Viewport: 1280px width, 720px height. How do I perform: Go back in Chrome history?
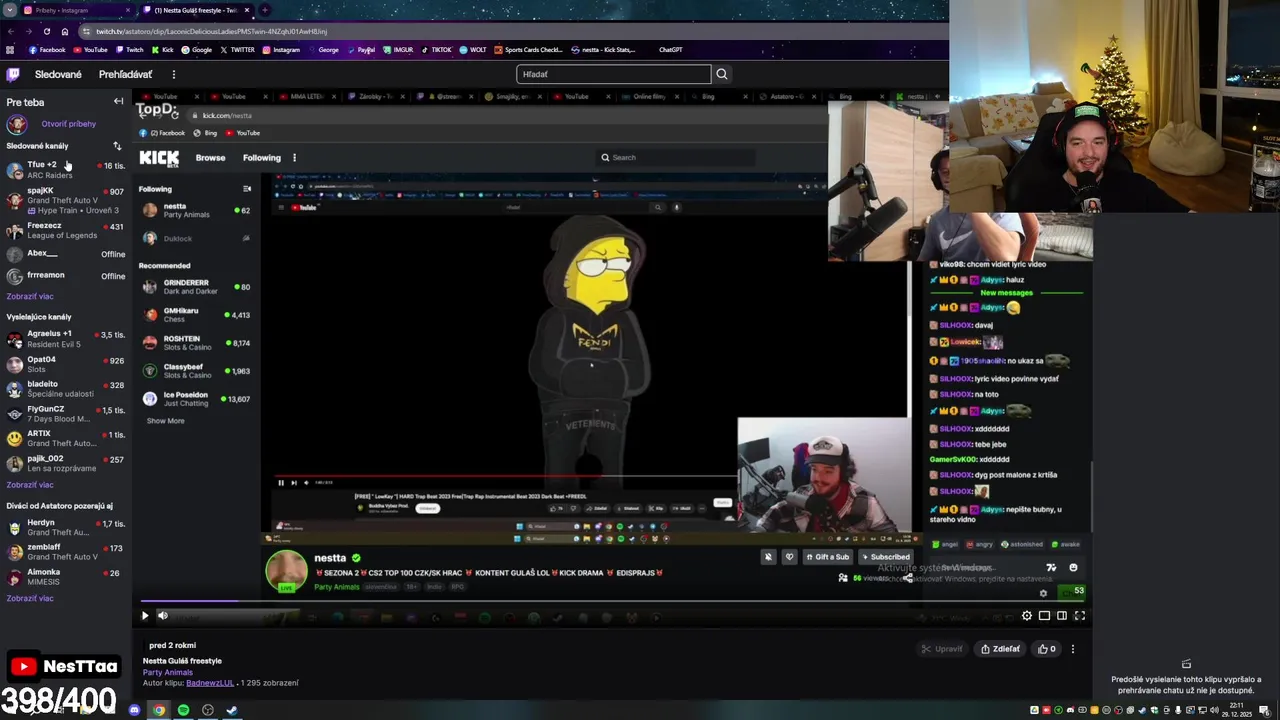11,31
